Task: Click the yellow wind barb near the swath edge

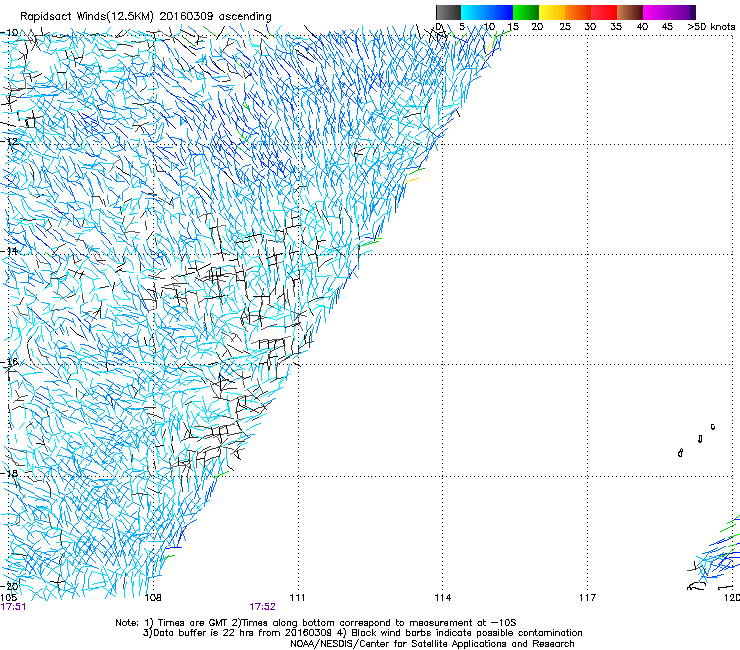Action: (x=412, y=180)
